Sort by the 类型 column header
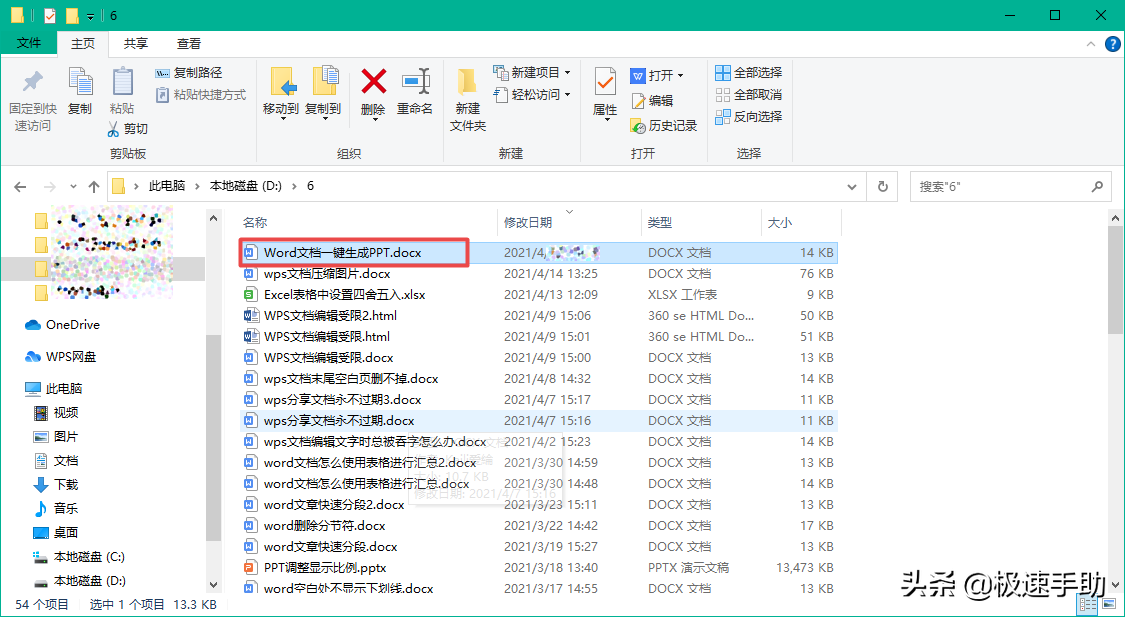 pyautogui.click(x=659, y=222)
